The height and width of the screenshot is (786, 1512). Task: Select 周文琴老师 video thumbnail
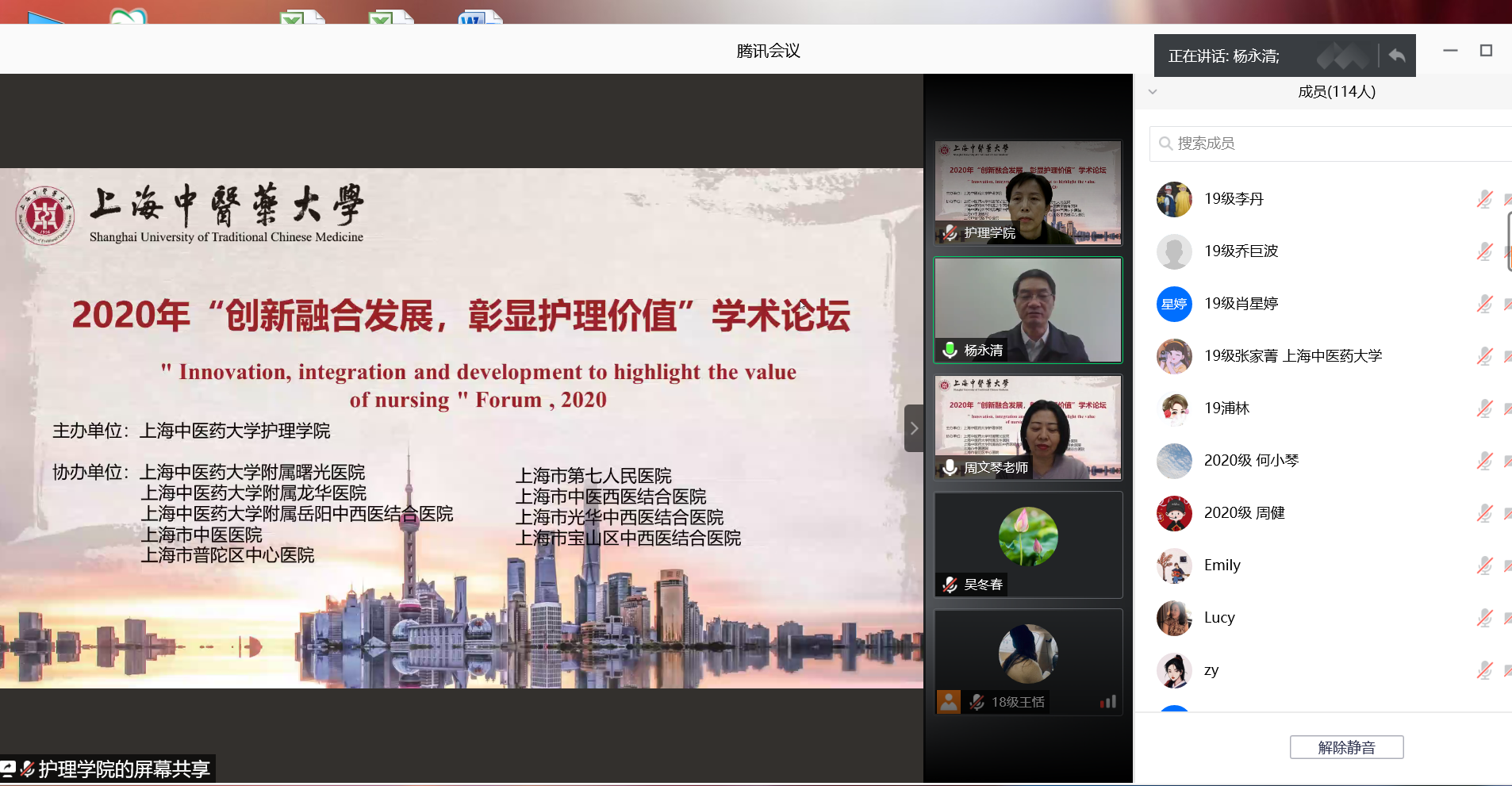tap(1028, 427)
